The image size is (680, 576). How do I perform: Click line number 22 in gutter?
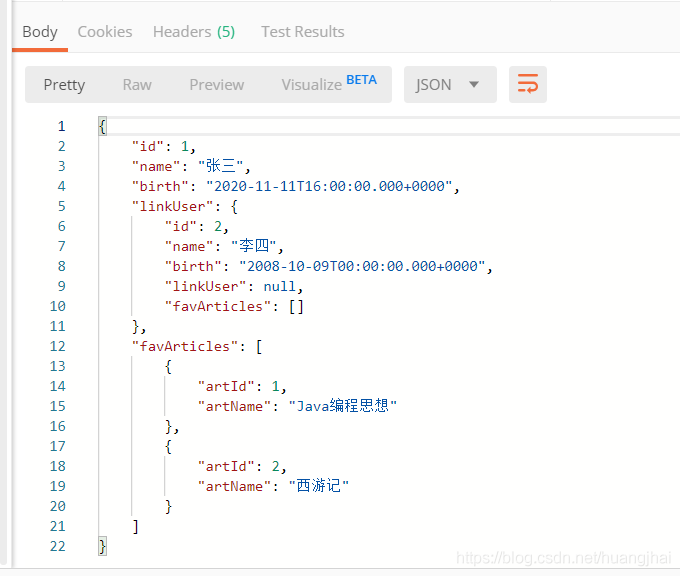57,546
